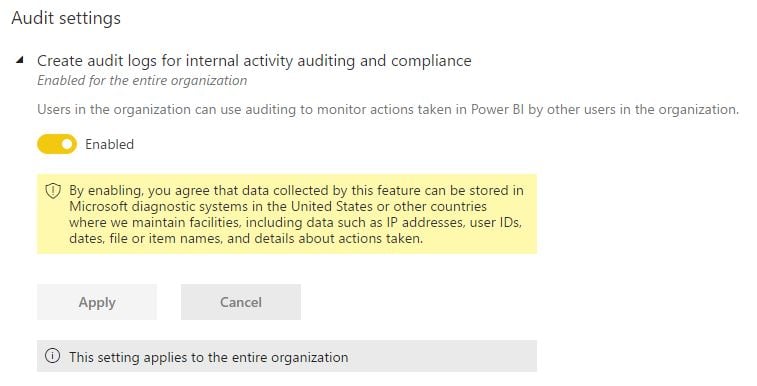Click the 'Microsoft diagnostic systems' text line
This screenshot has height=386, width=757.
click(278, 207)
